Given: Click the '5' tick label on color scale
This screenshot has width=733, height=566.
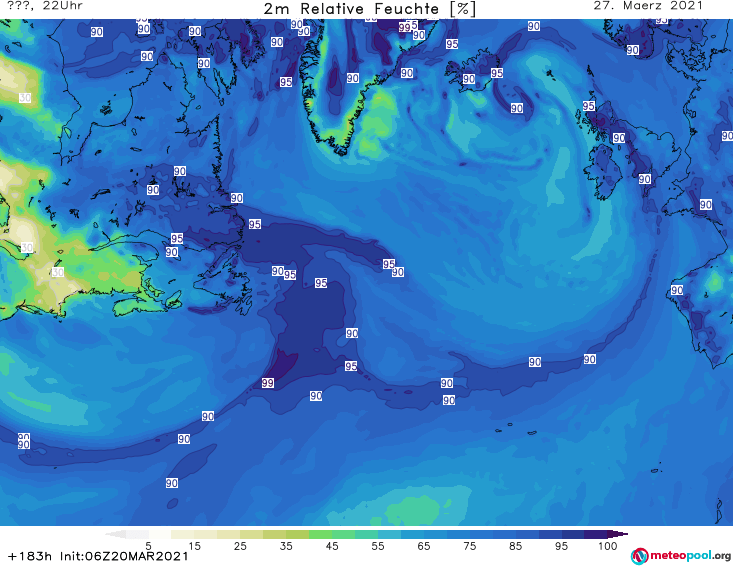Looking at the screenshot, I should pos(148,546).
